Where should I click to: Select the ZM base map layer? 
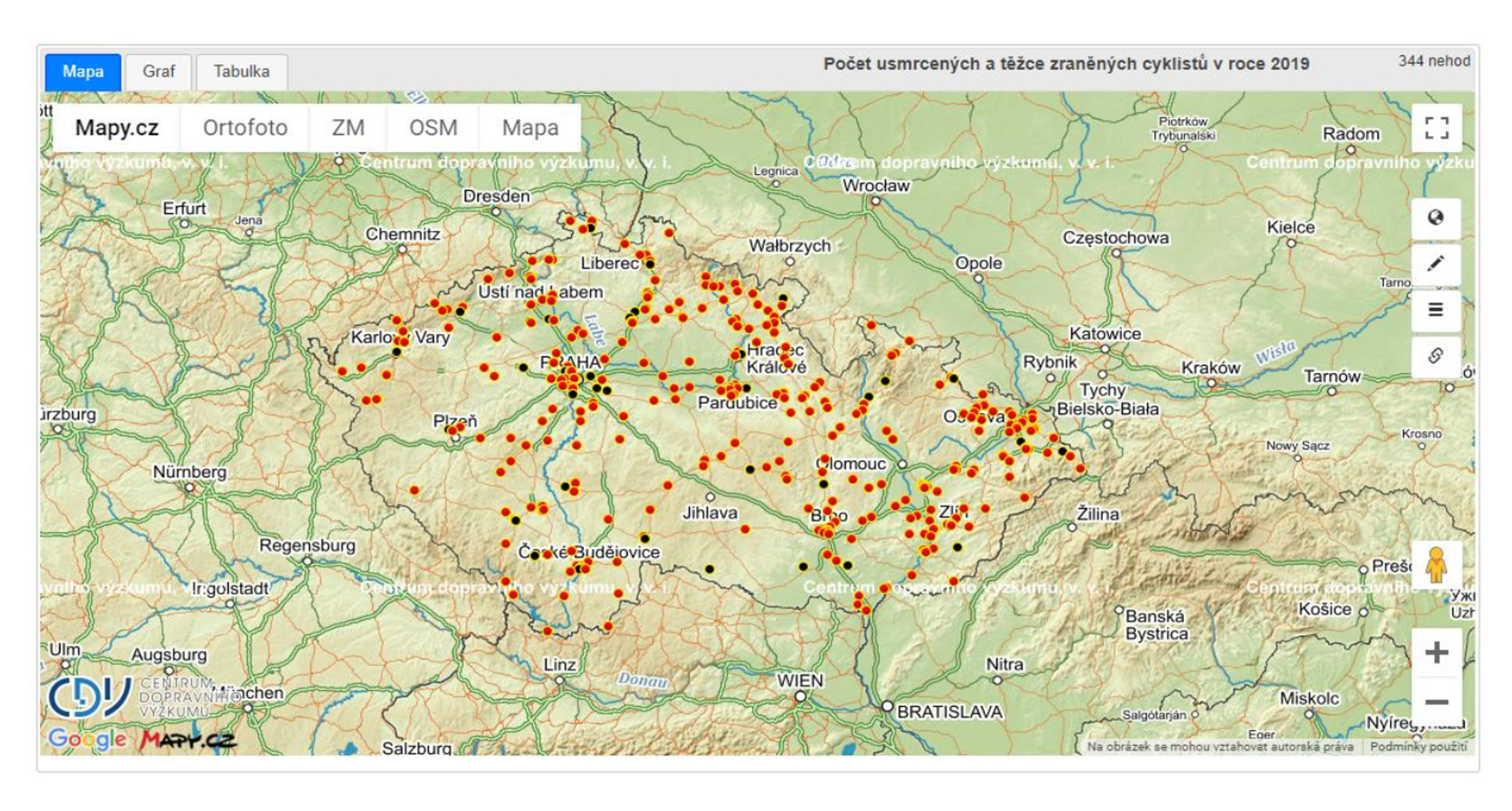(348, 128)
